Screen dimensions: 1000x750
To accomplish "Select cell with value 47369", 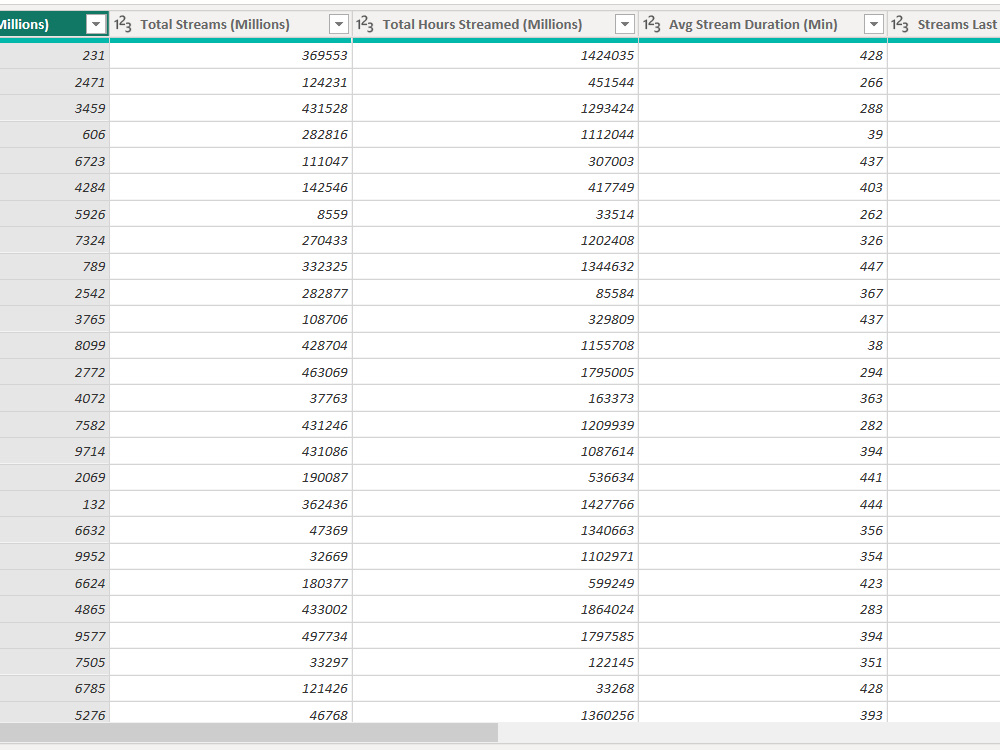I will (x=231, y=531).
